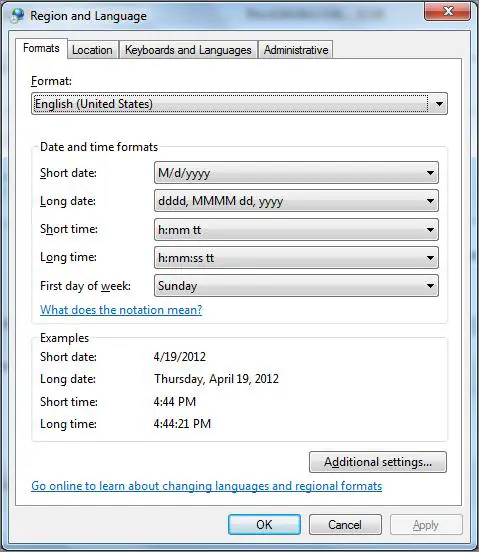Open the Long time format dropdown

tap(296, 258)
